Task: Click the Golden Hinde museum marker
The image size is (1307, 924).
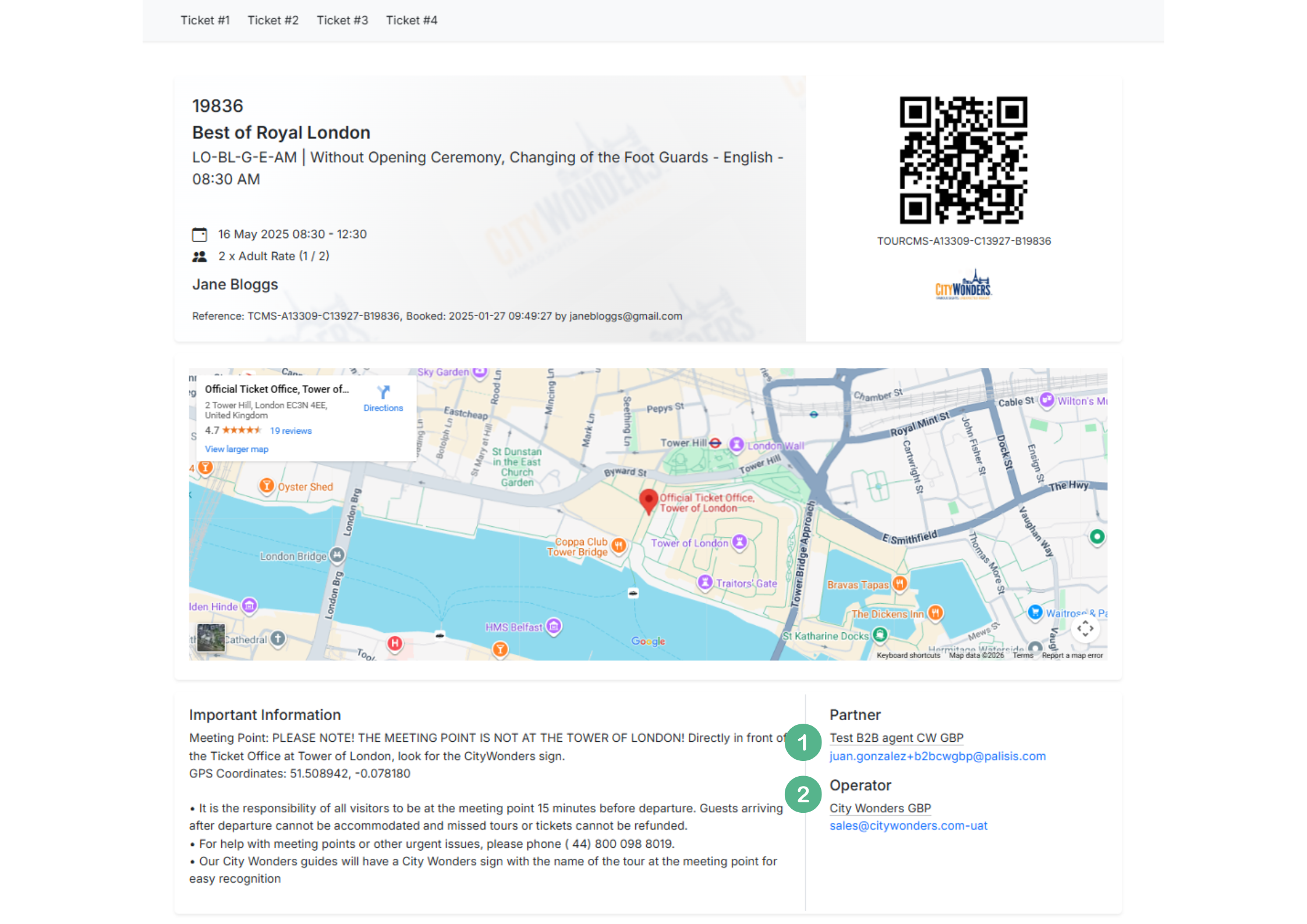Action: 249,606
